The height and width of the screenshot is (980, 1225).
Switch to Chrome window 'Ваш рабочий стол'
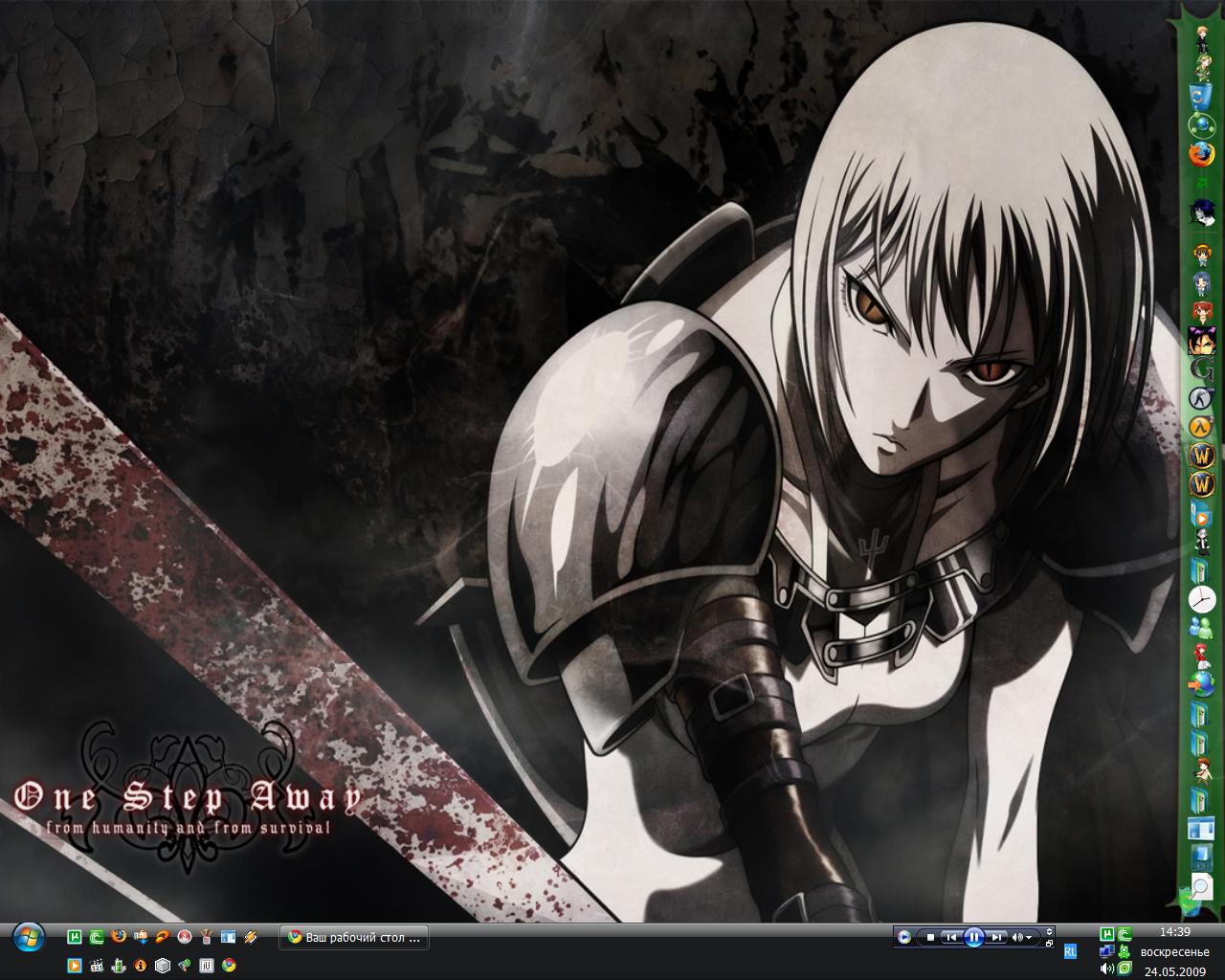pos(353,938)
